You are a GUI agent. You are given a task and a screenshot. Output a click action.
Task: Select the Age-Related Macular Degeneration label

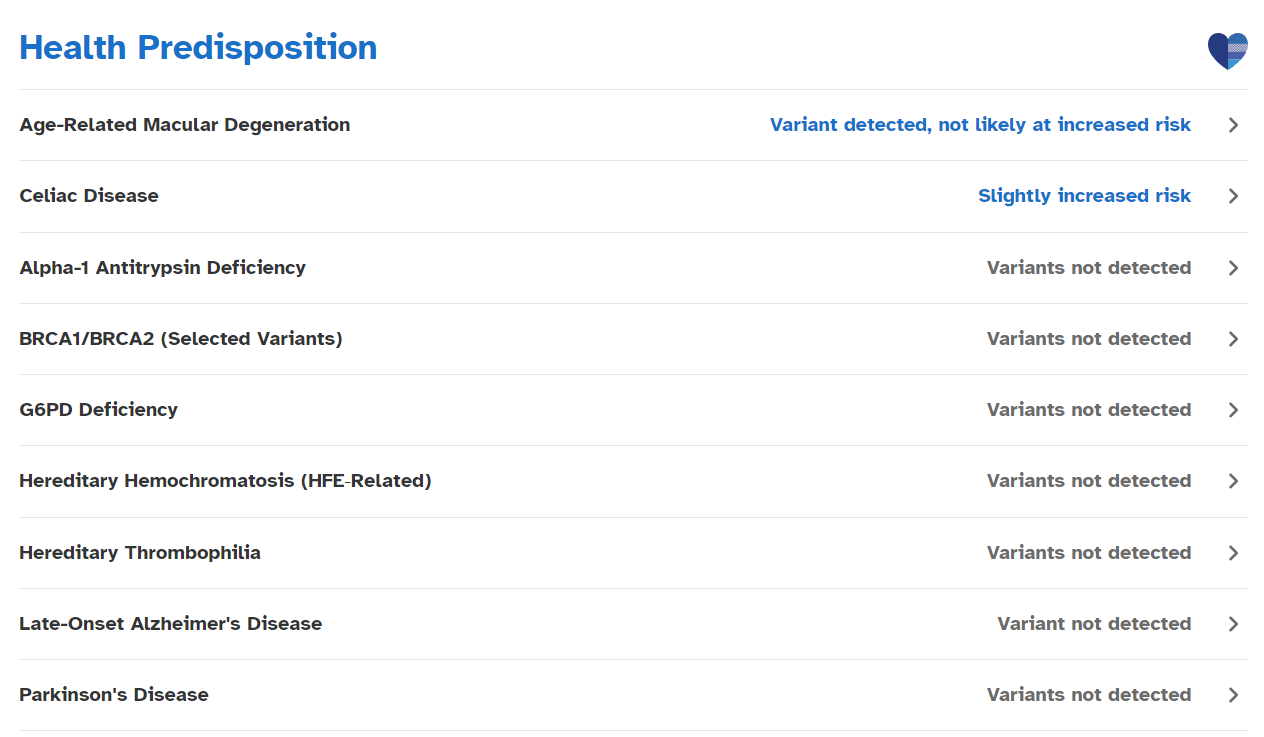click(185, 125)
